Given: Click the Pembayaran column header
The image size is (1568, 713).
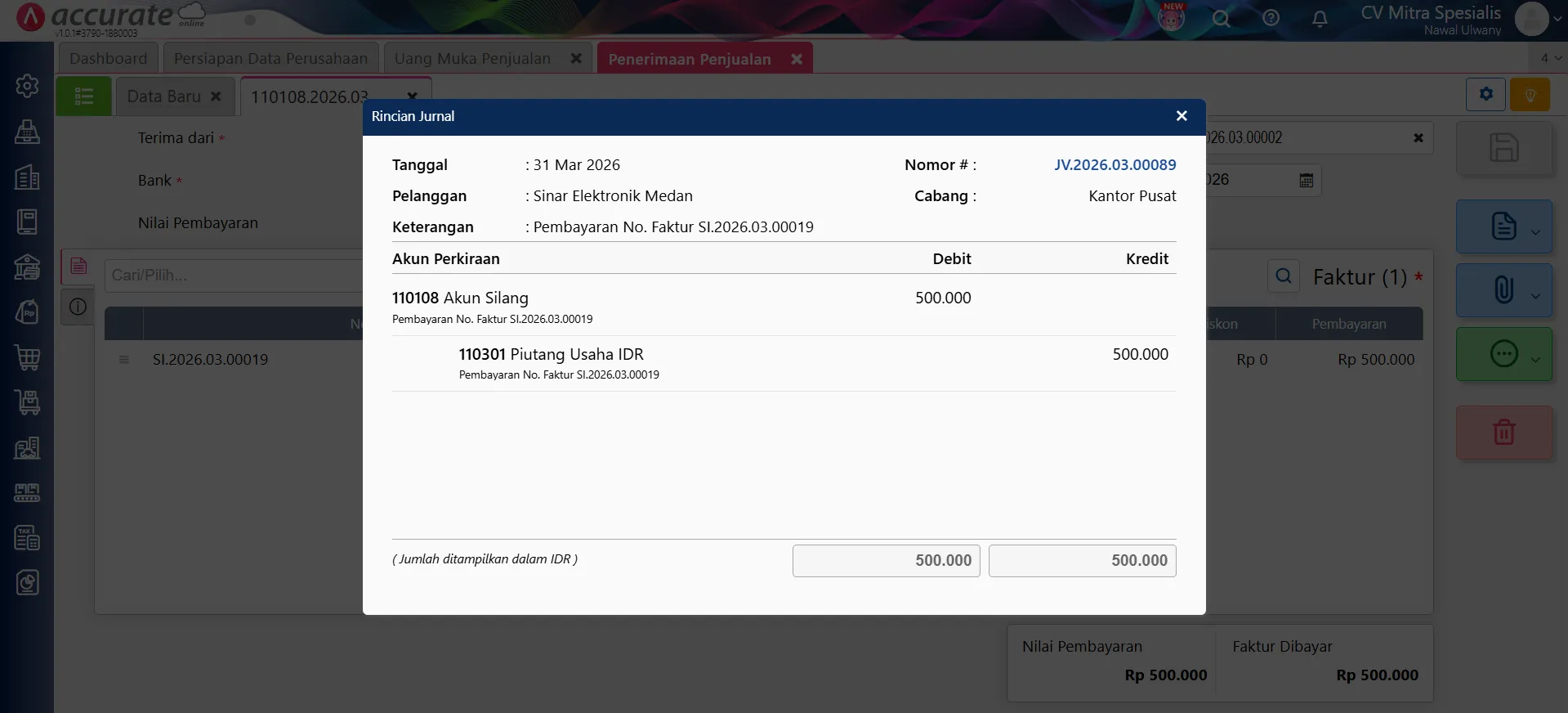Looking at the screenshot, I should point(1348,324).
